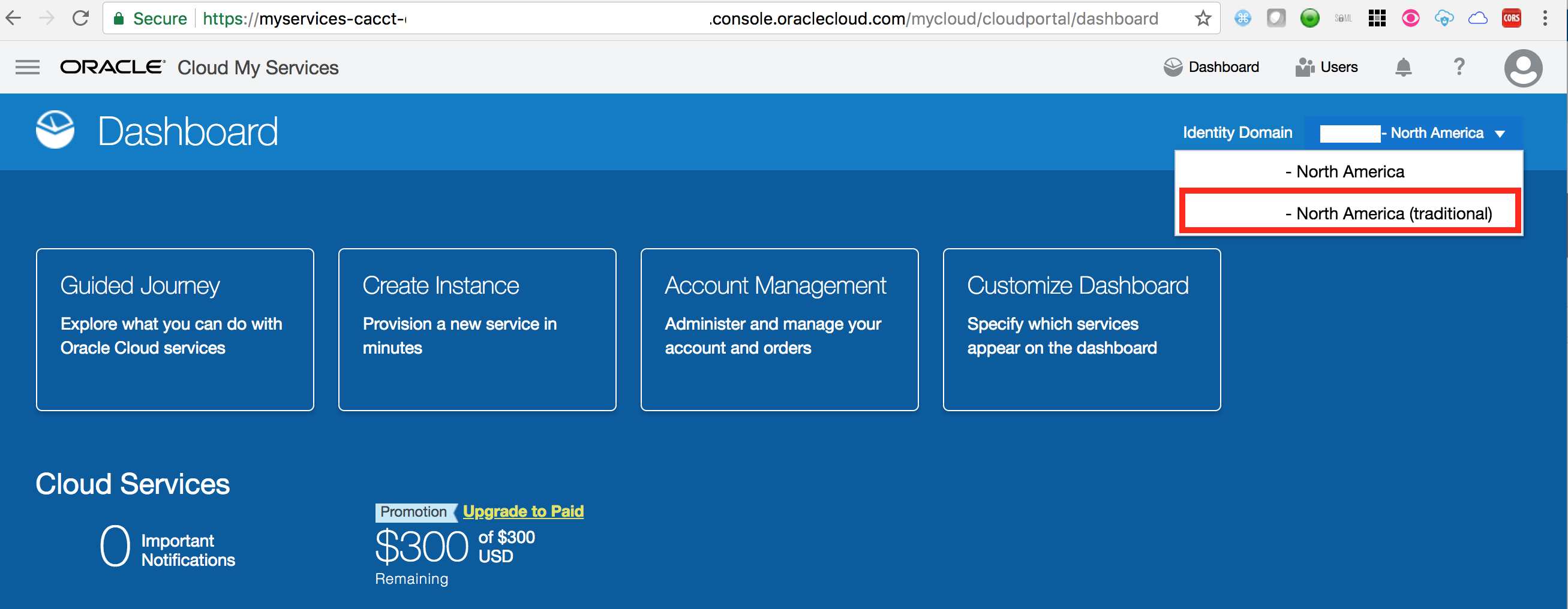Select North America (traditional) option

coord(1350,212)
